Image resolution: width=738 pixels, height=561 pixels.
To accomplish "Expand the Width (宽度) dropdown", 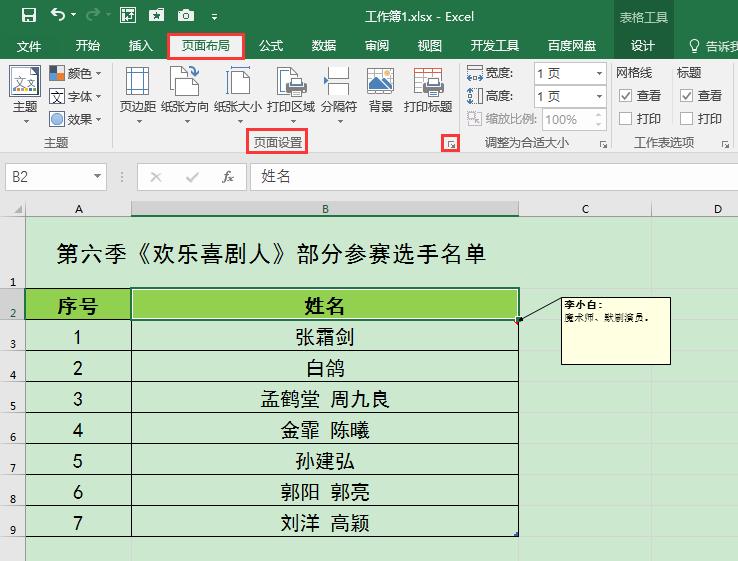I will (x=599, y=73).
